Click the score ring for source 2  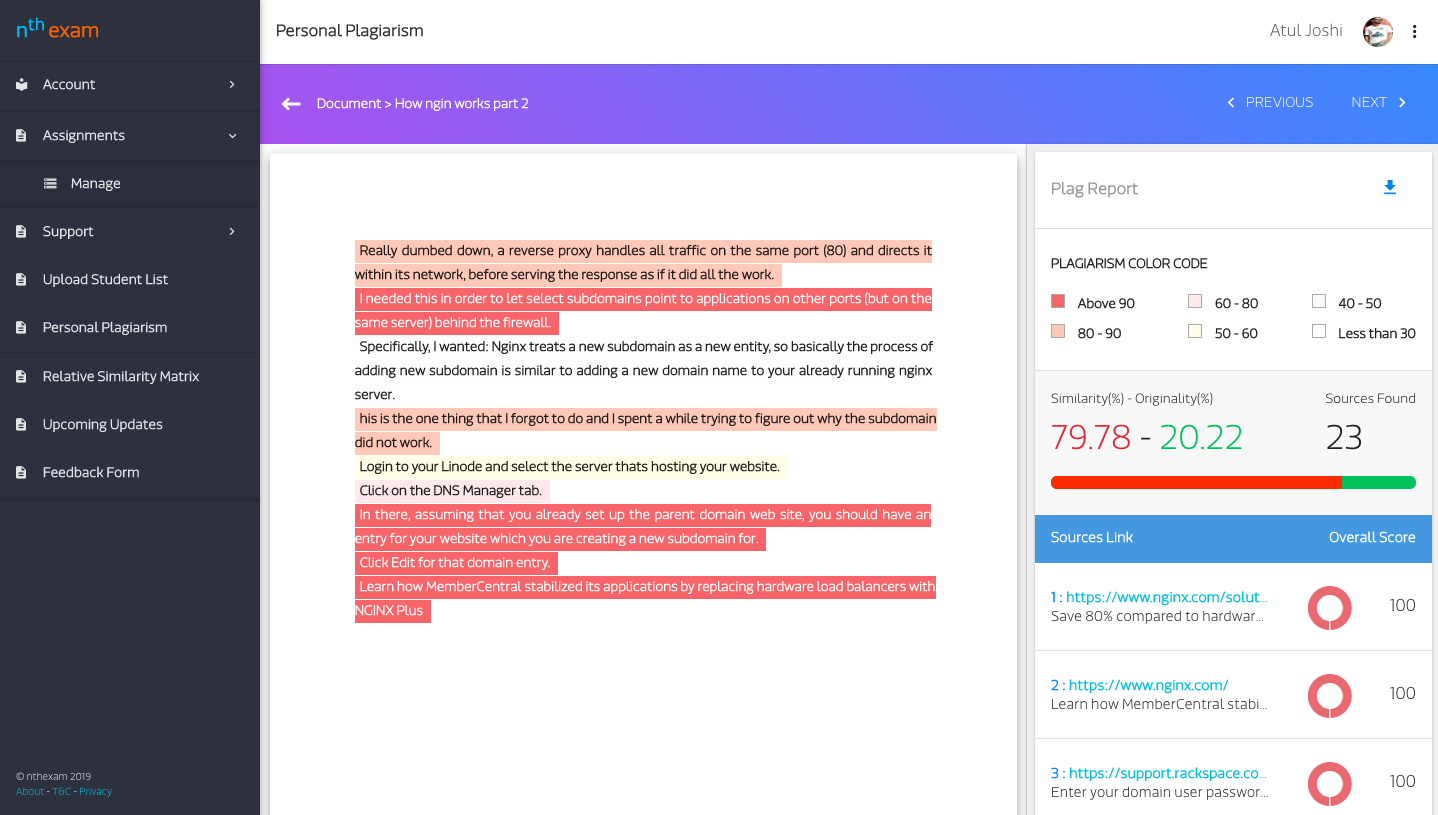[x=1330, y=696]
